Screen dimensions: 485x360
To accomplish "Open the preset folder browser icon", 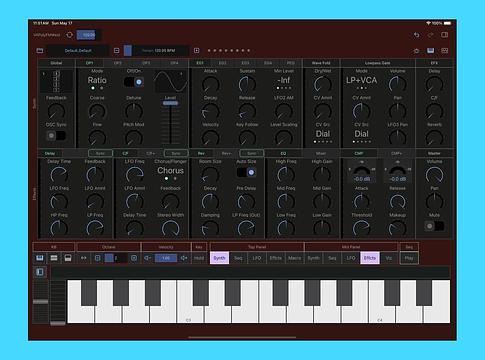I will (40, 51).
